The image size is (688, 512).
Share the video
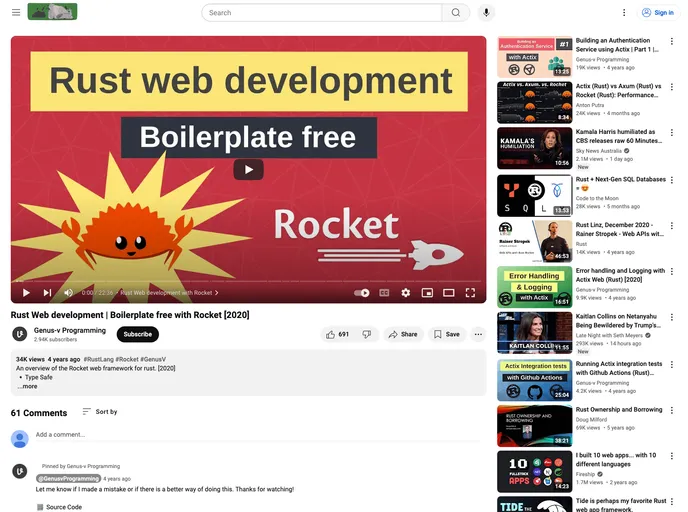coord(403,334)
